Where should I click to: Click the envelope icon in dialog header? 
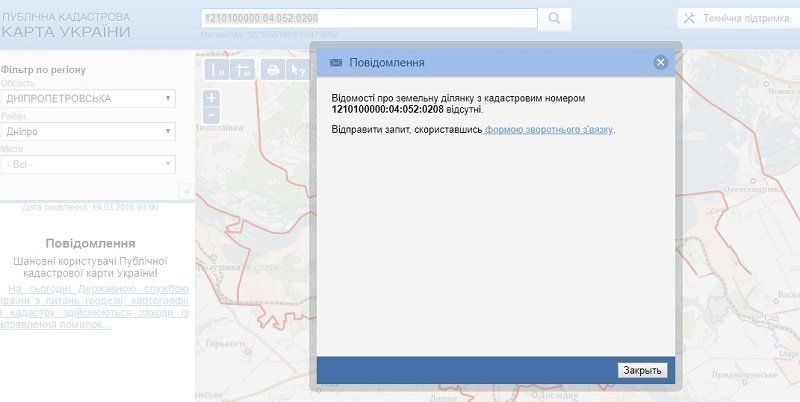click(336, 63)
